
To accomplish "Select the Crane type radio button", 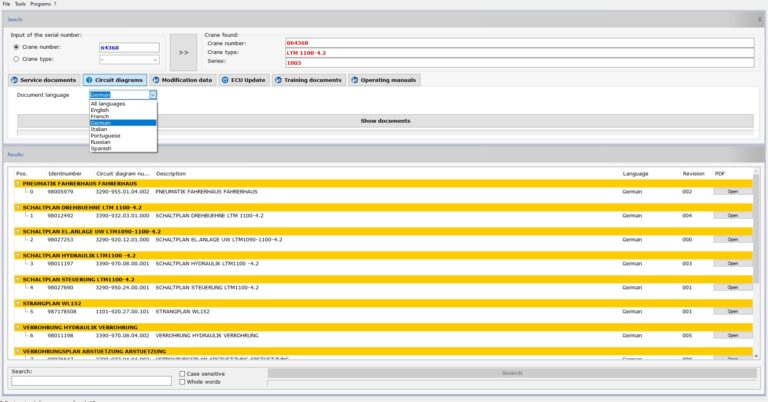I will [15, 59].
